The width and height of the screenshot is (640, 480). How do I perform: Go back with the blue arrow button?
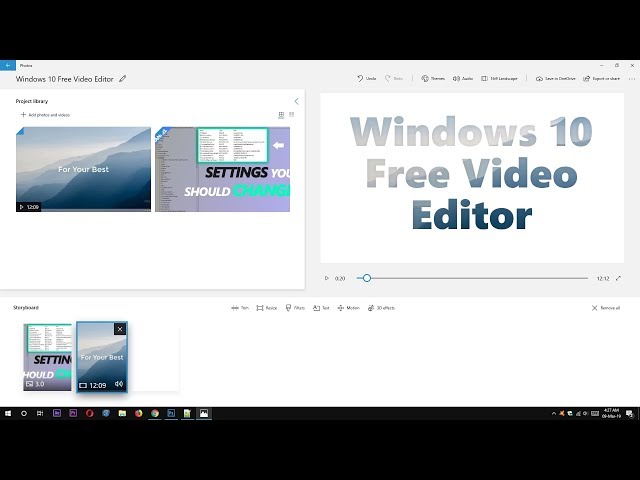(x=8, y=65)
